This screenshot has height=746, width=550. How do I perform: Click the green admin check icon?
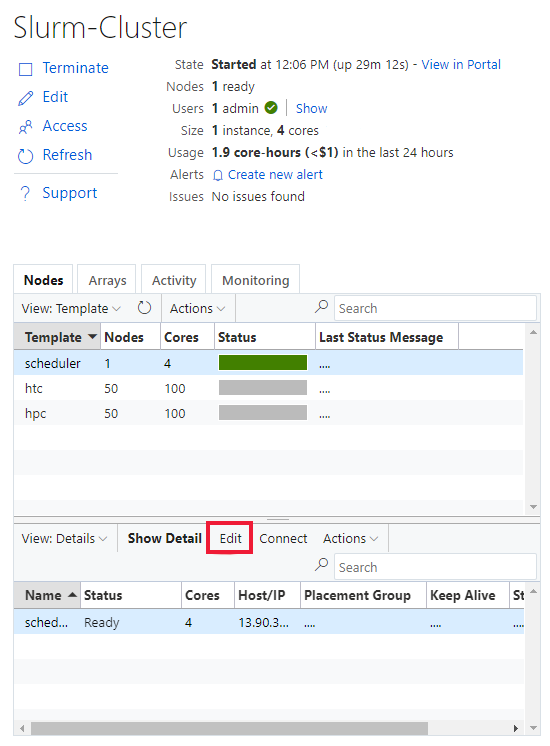(x=271, y=108)
